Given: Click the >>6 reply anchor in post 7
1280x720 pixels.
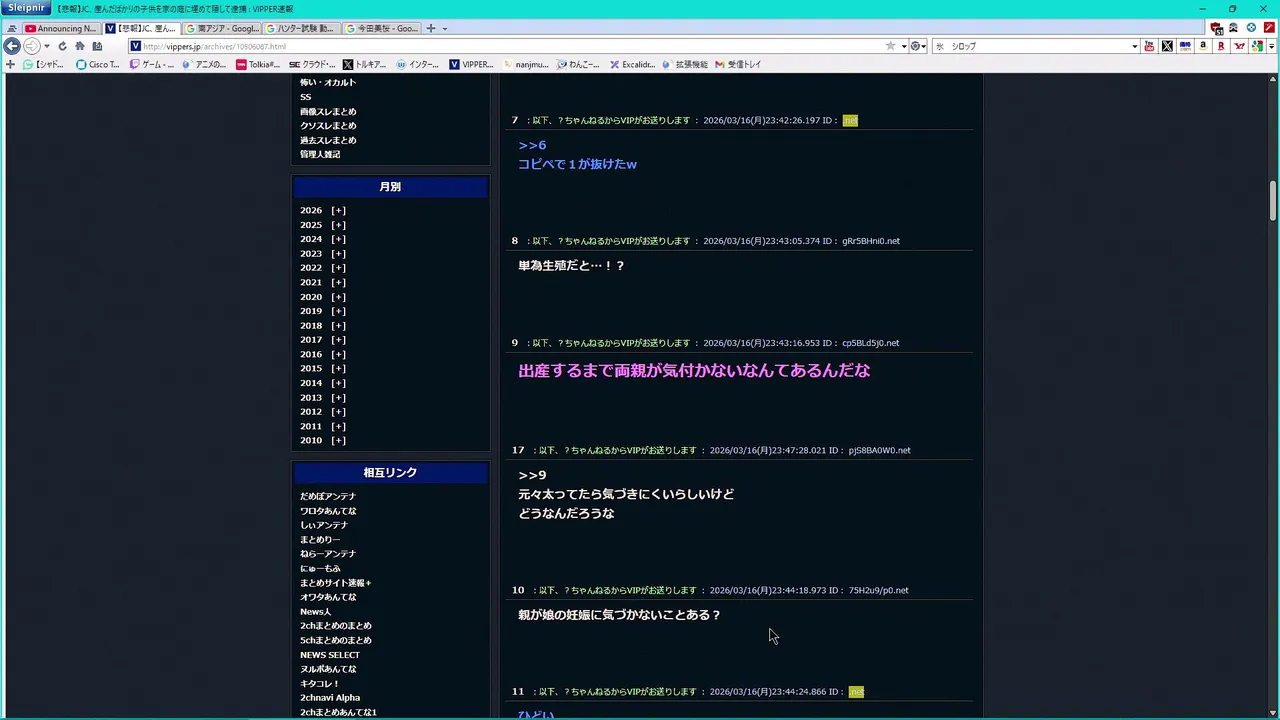Looking at the screenshot, I should (x=532, y=145).
